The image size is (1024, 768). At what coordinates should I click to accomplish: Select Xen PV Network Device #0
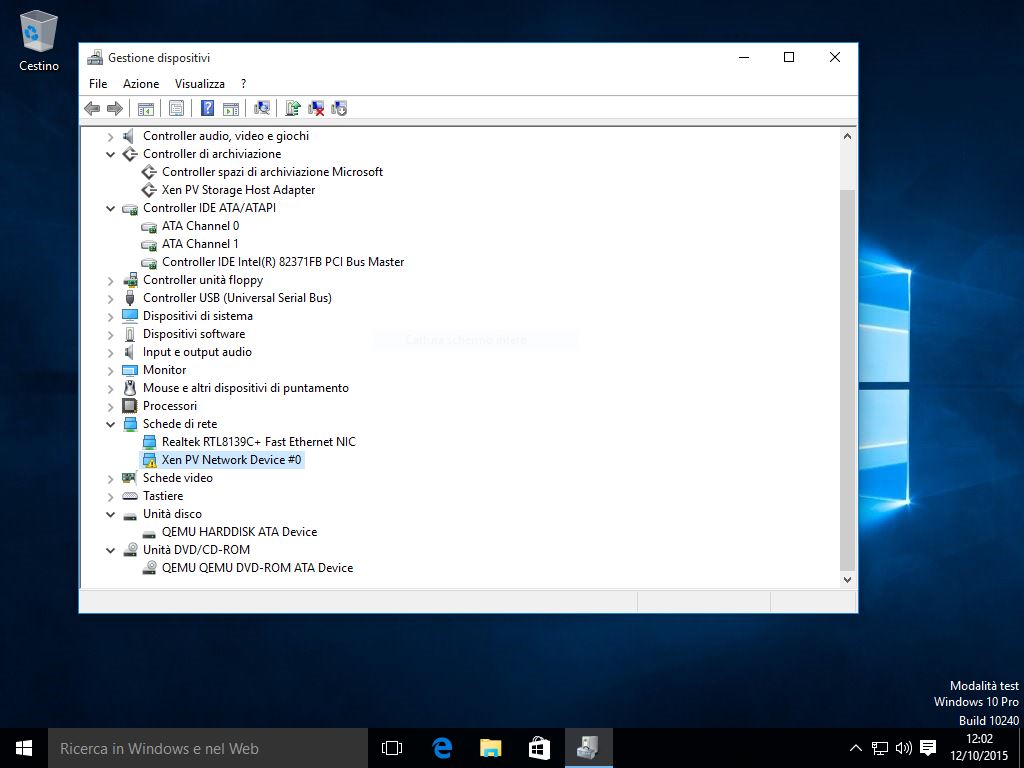pos(231,460)
